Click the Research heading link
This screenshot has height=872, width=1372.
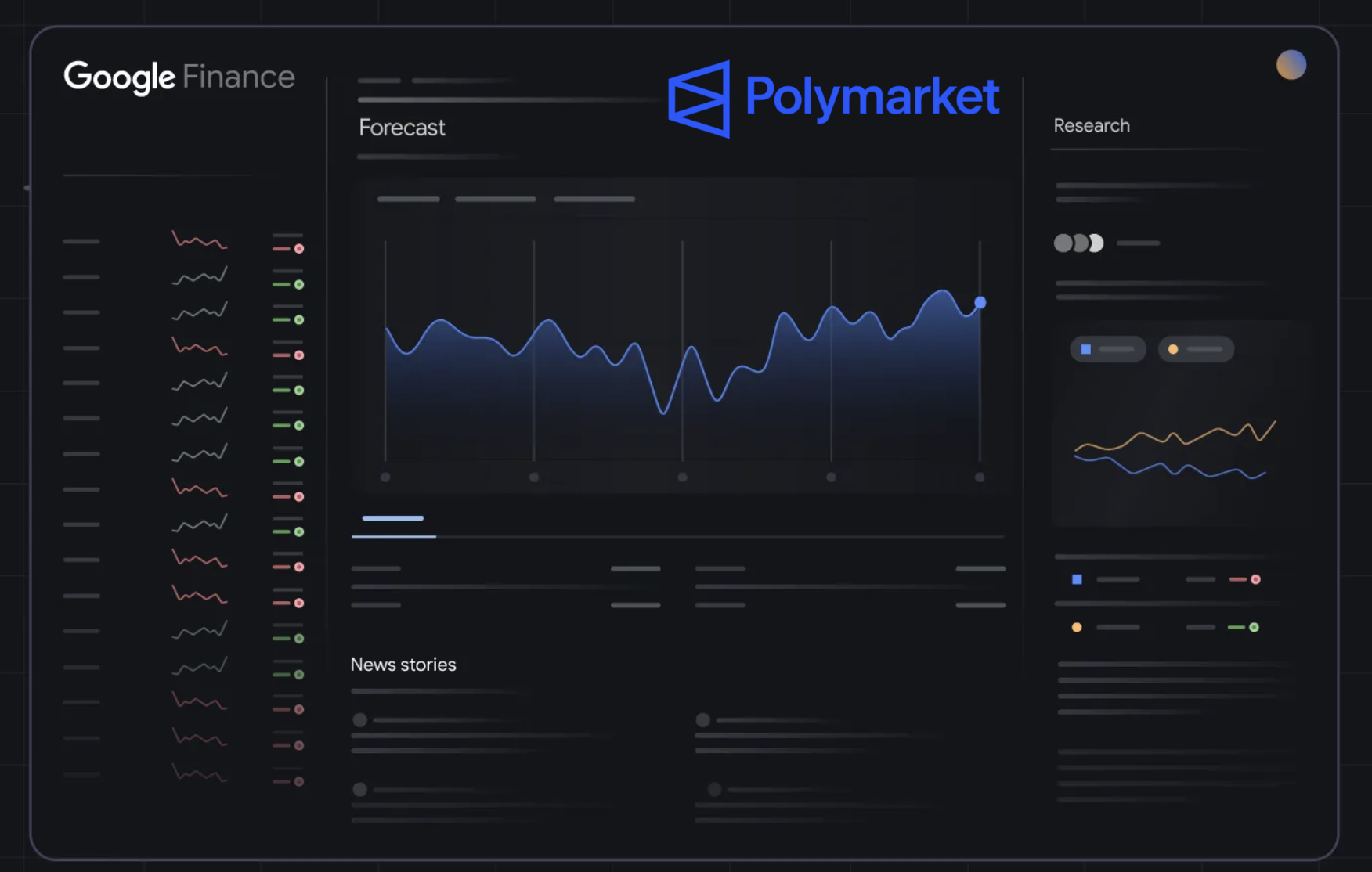(x=1092, y=125)
